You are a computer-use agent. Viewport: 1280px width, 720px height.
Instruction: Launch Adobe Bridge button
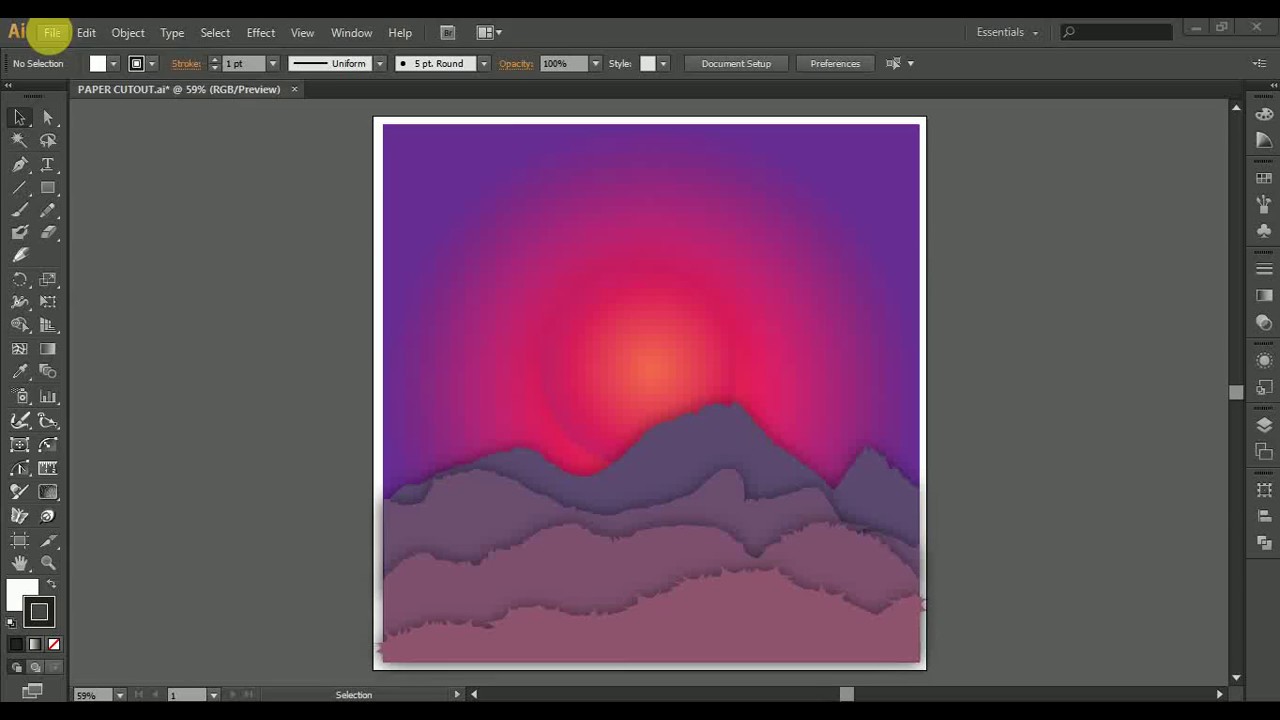pyautogui.click(x=448, y=32)
